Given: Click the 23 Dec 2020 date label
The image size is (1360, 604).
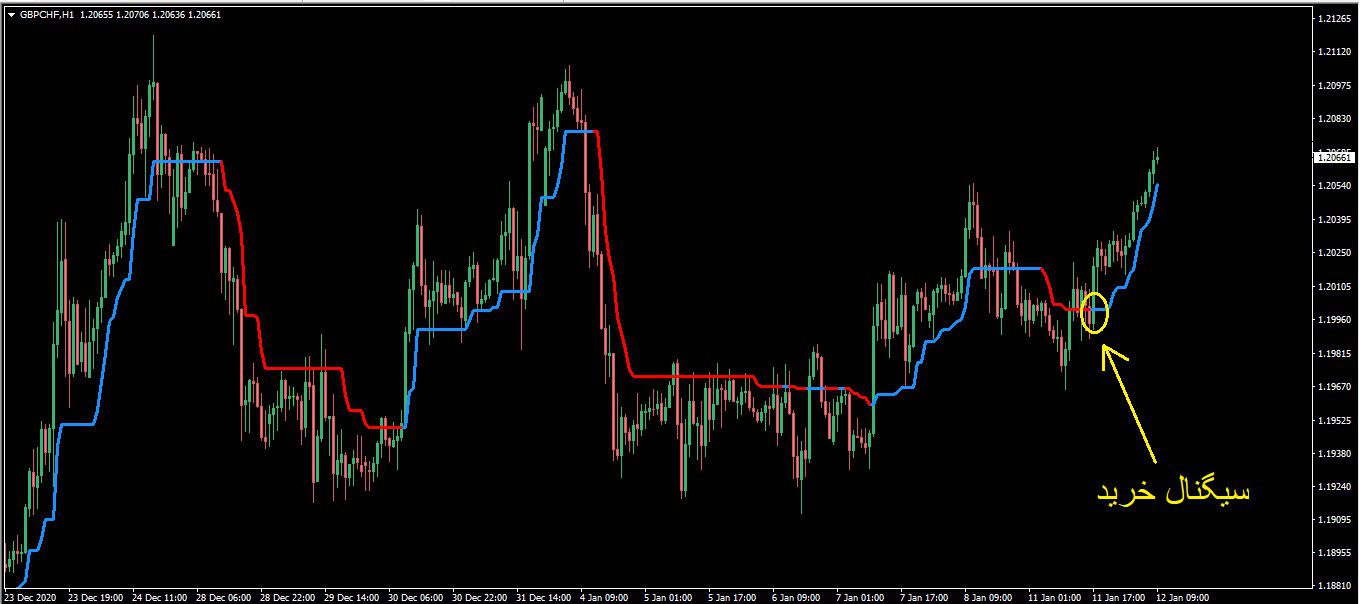Looking at the screenshot, I should pyautogui.click(x=32, y=598).
